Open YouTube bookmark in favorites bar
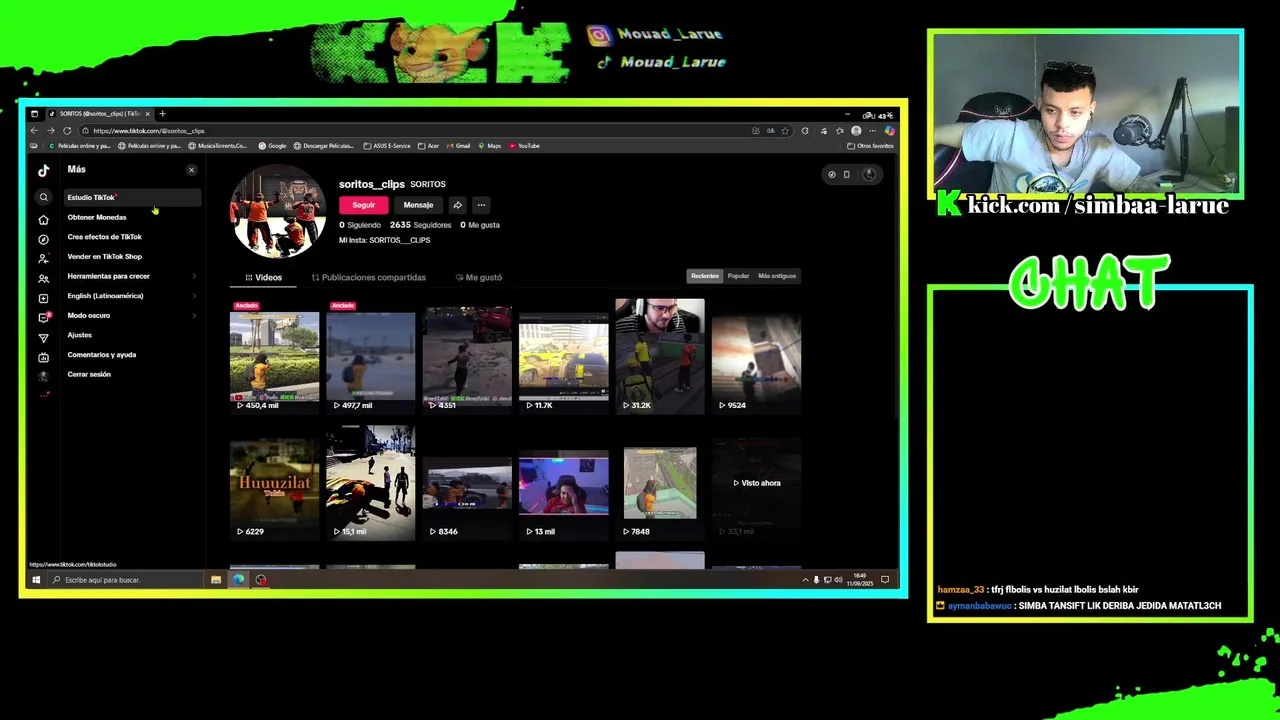The width and height of the screenshot is (1280, 720). tap(524, 146)
